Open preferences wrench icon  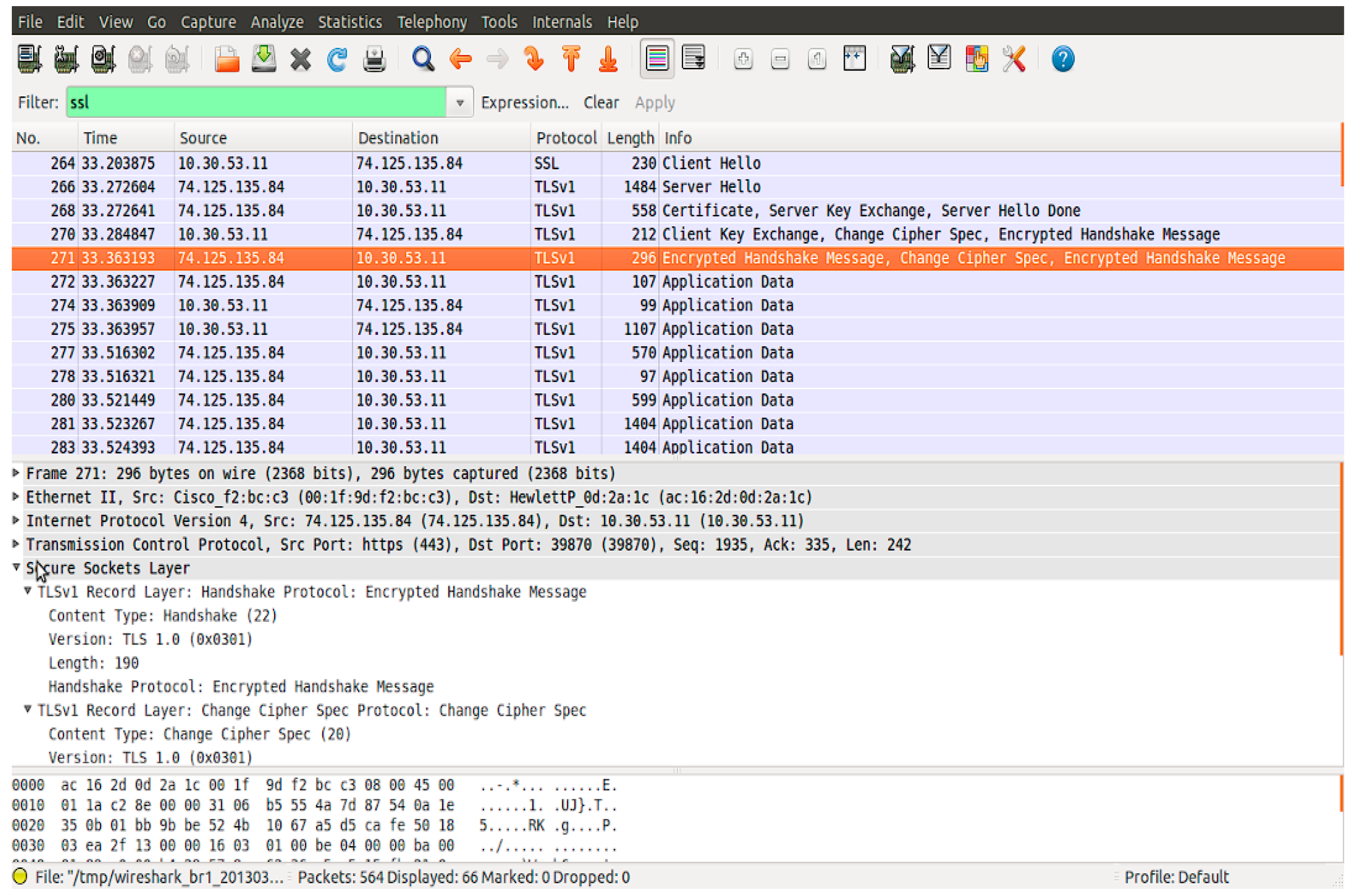click(1014, 59)
